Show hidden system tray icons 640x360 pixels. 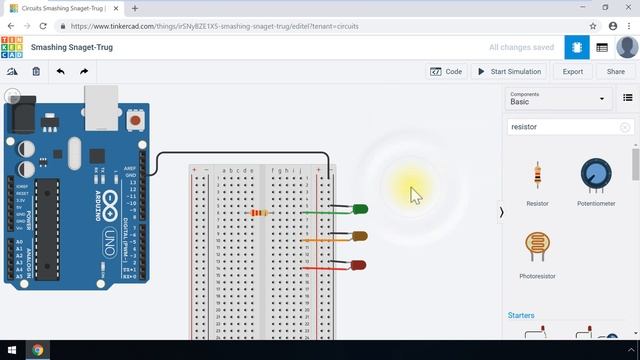click(x=631, y=350)
